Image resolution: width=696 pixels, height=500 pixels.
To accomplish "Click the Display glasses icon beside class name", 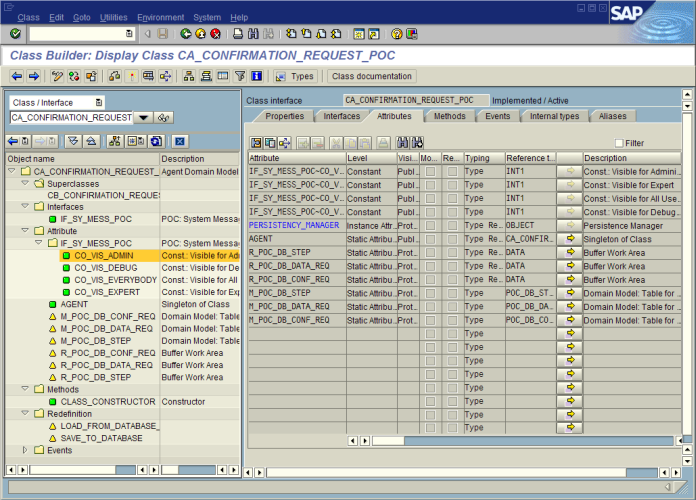I will pos(163,118).
